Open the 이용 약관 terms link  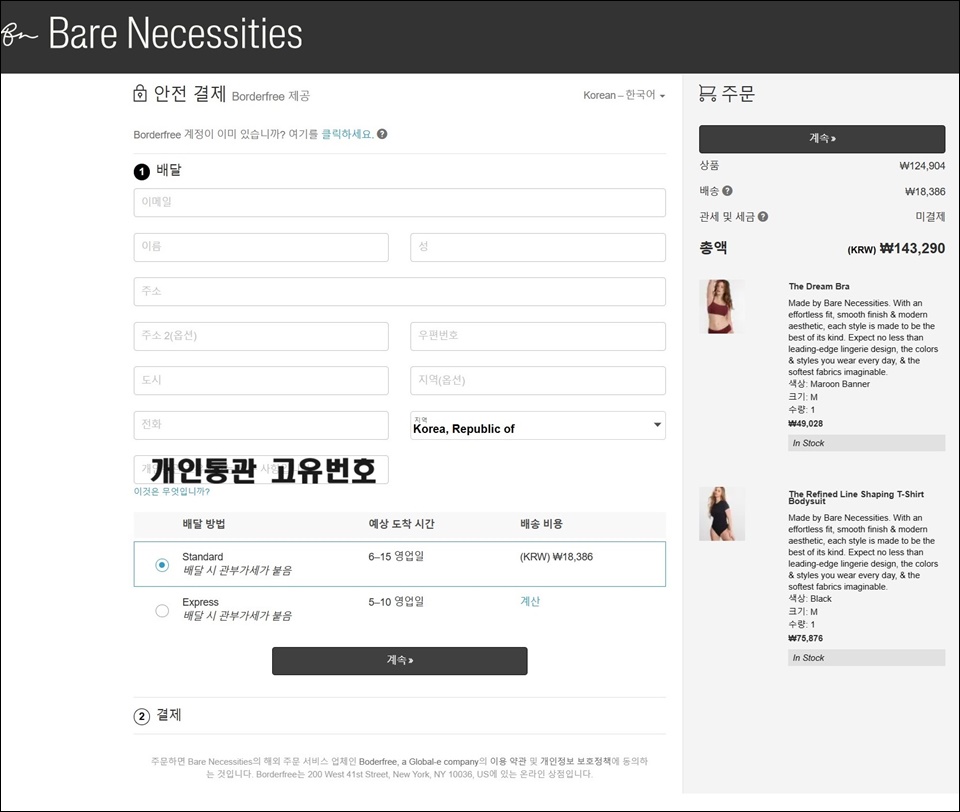508,761
